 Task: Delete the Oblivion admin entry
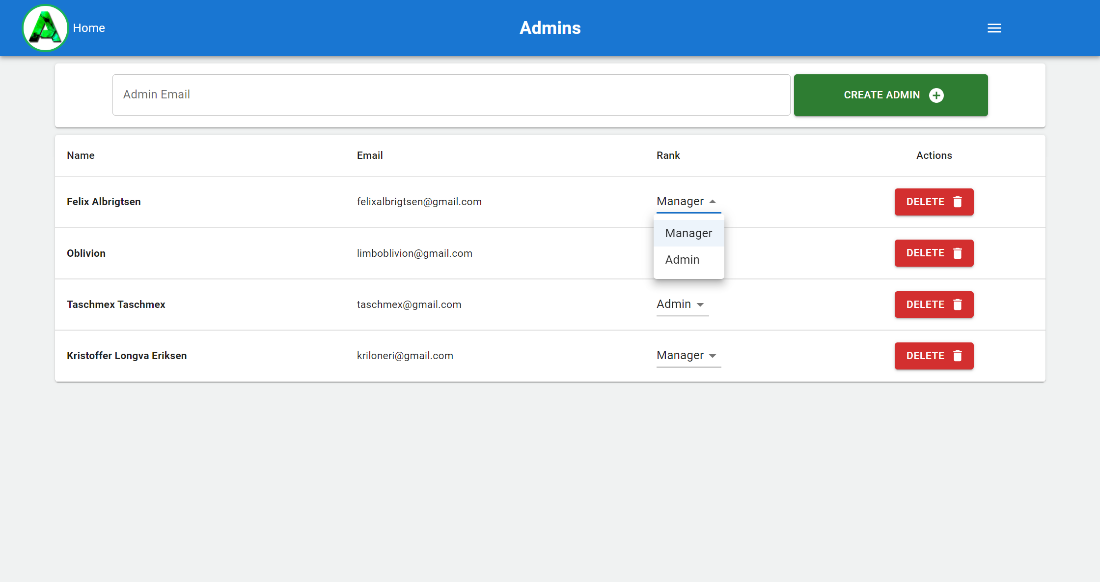tap(933, 253)
